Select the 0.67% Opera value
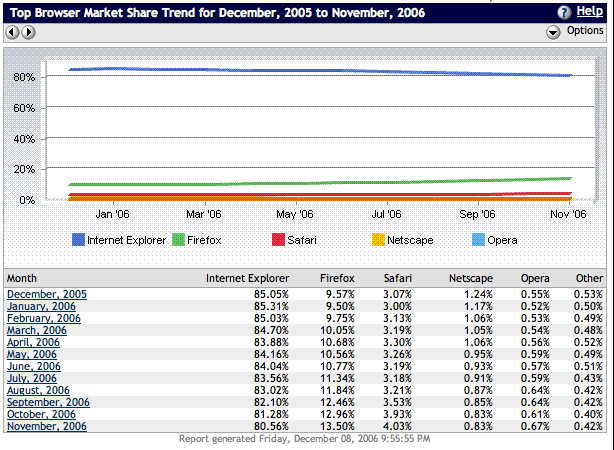The width and height of the screenshot is (614, 450). pos(535,427)
